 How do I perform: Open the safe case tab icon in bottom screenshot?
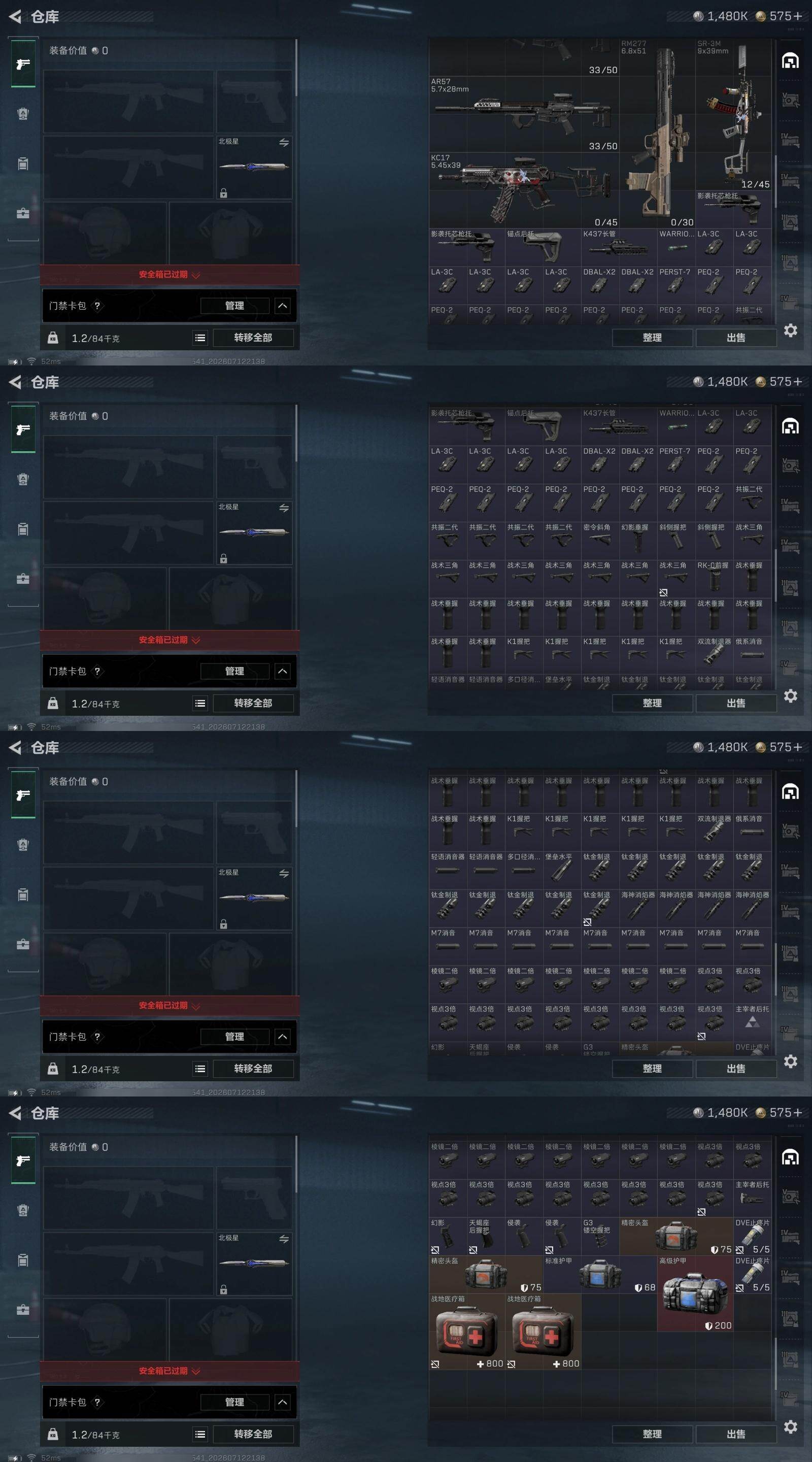click(x=23, y=1309)
